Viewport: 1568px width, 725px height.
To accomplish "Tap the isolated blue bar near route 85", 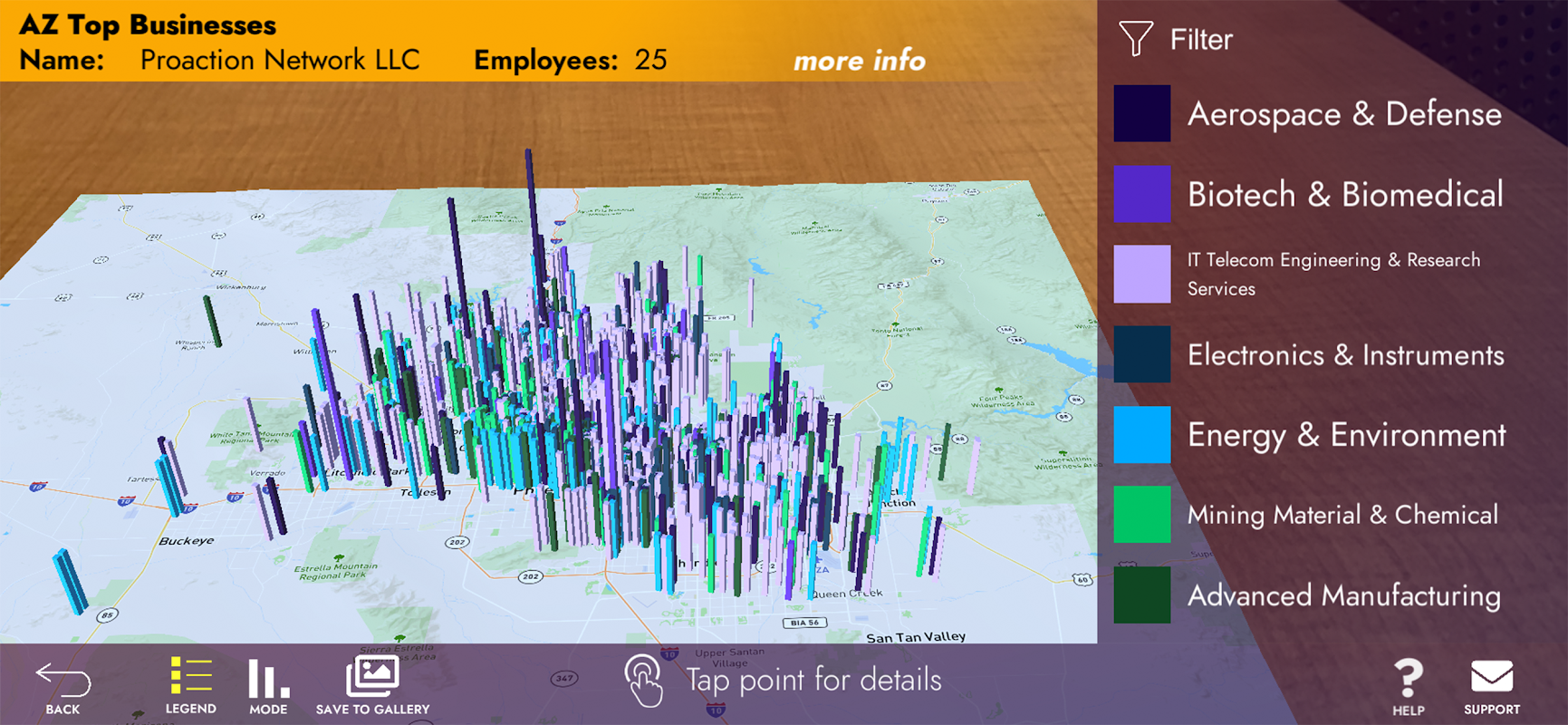I will point(69,580).
